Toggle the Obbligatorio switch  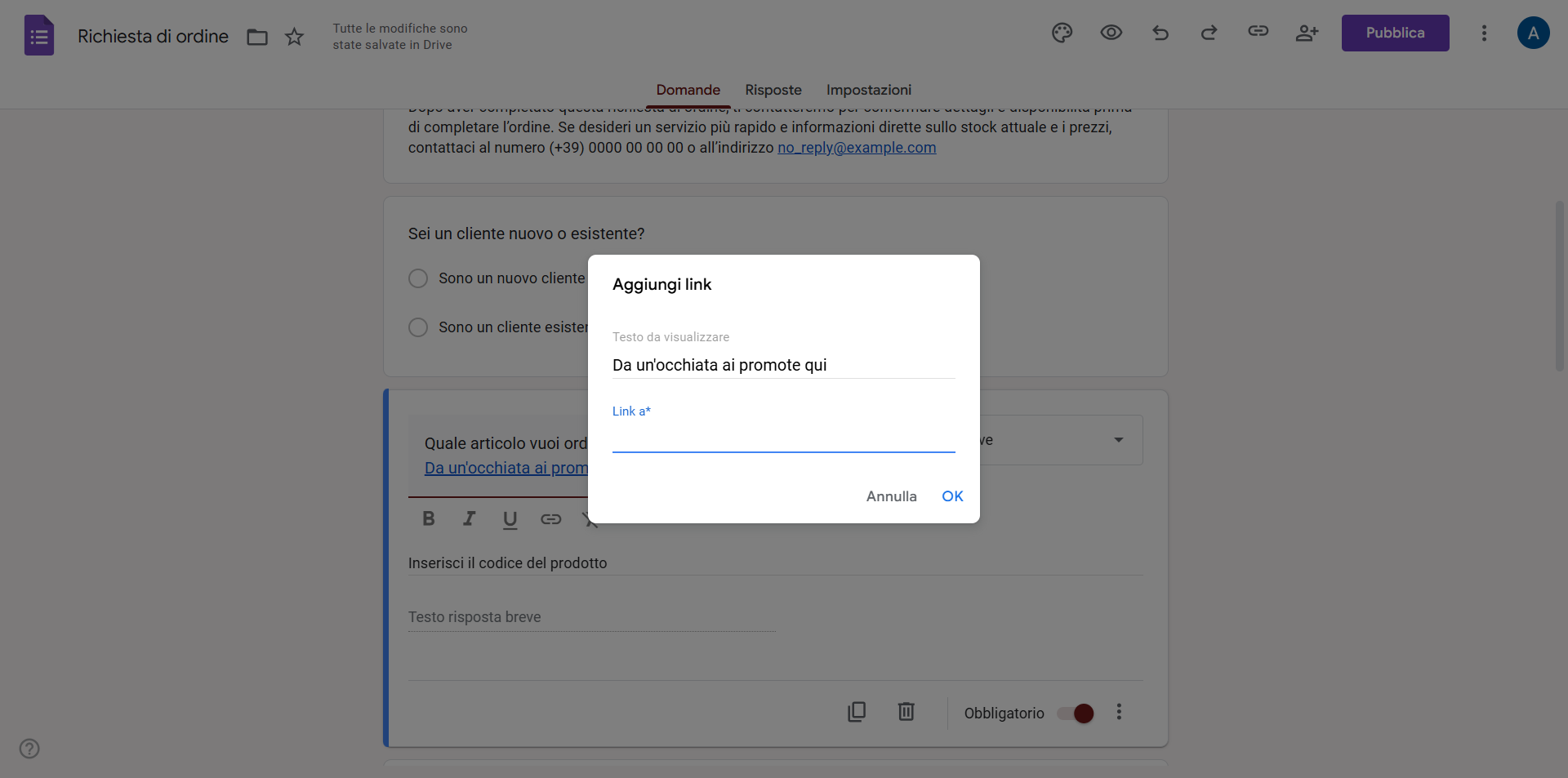point(1076,714)
